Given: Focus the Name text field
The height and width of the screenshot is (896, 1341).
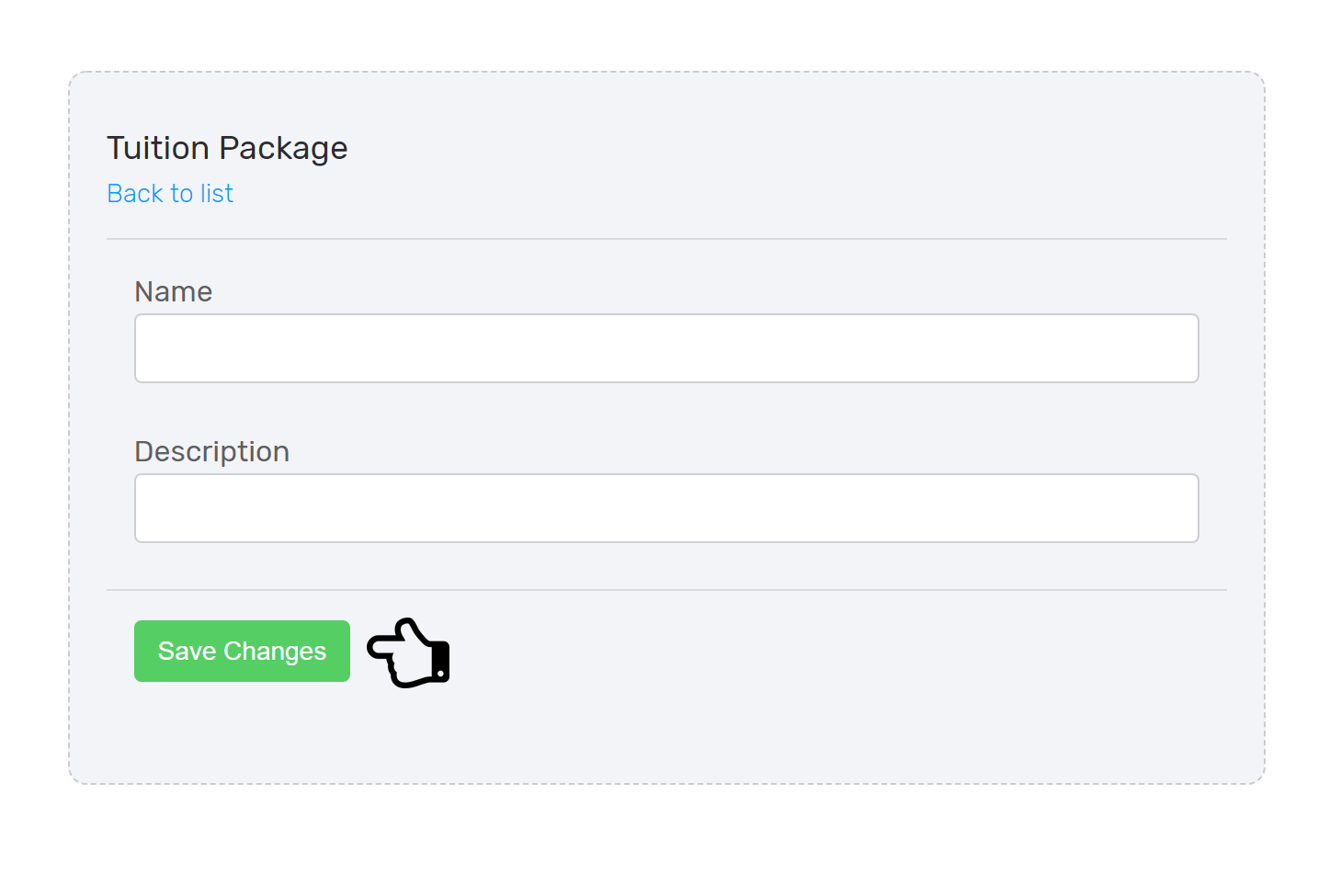Looking at the screenshot, I should point(666,348).
